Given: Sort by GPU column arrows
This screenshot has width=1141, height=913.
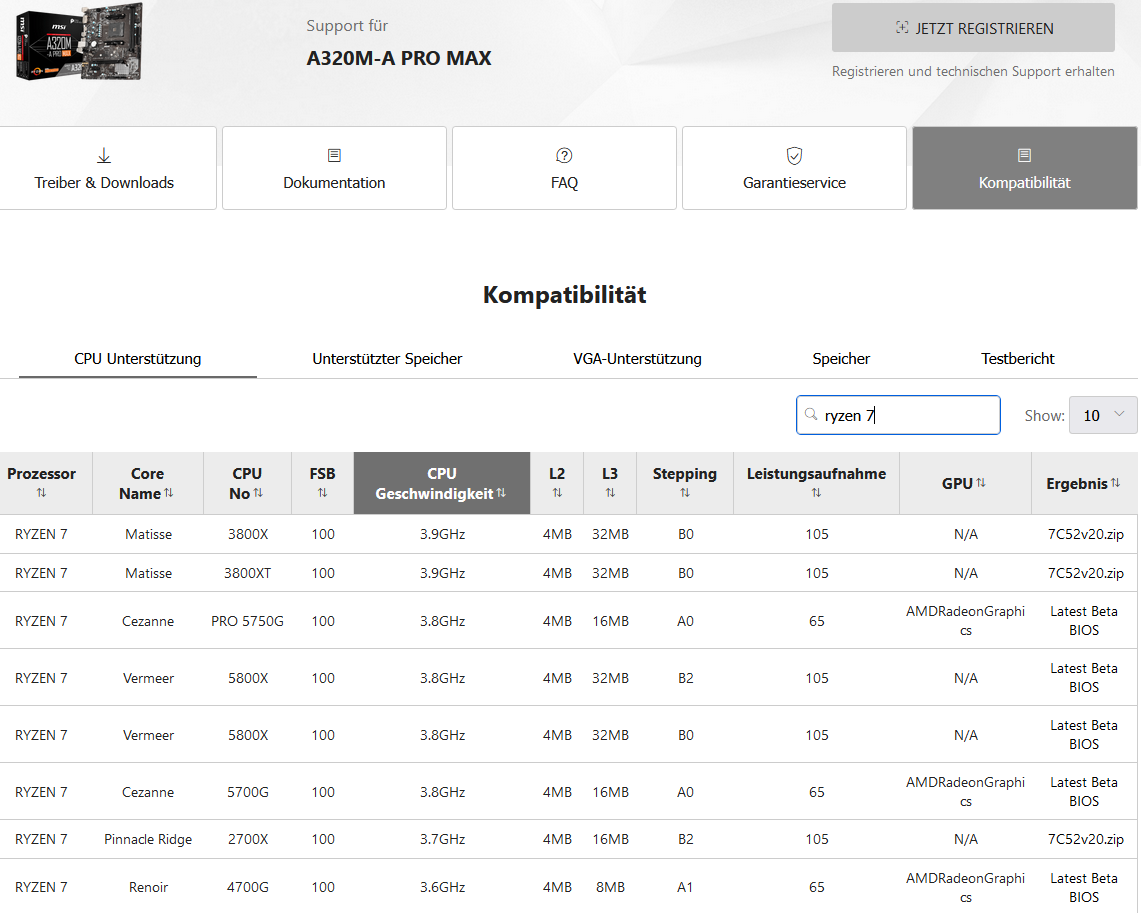Looking at the screenshot, I should pos(981,483).
